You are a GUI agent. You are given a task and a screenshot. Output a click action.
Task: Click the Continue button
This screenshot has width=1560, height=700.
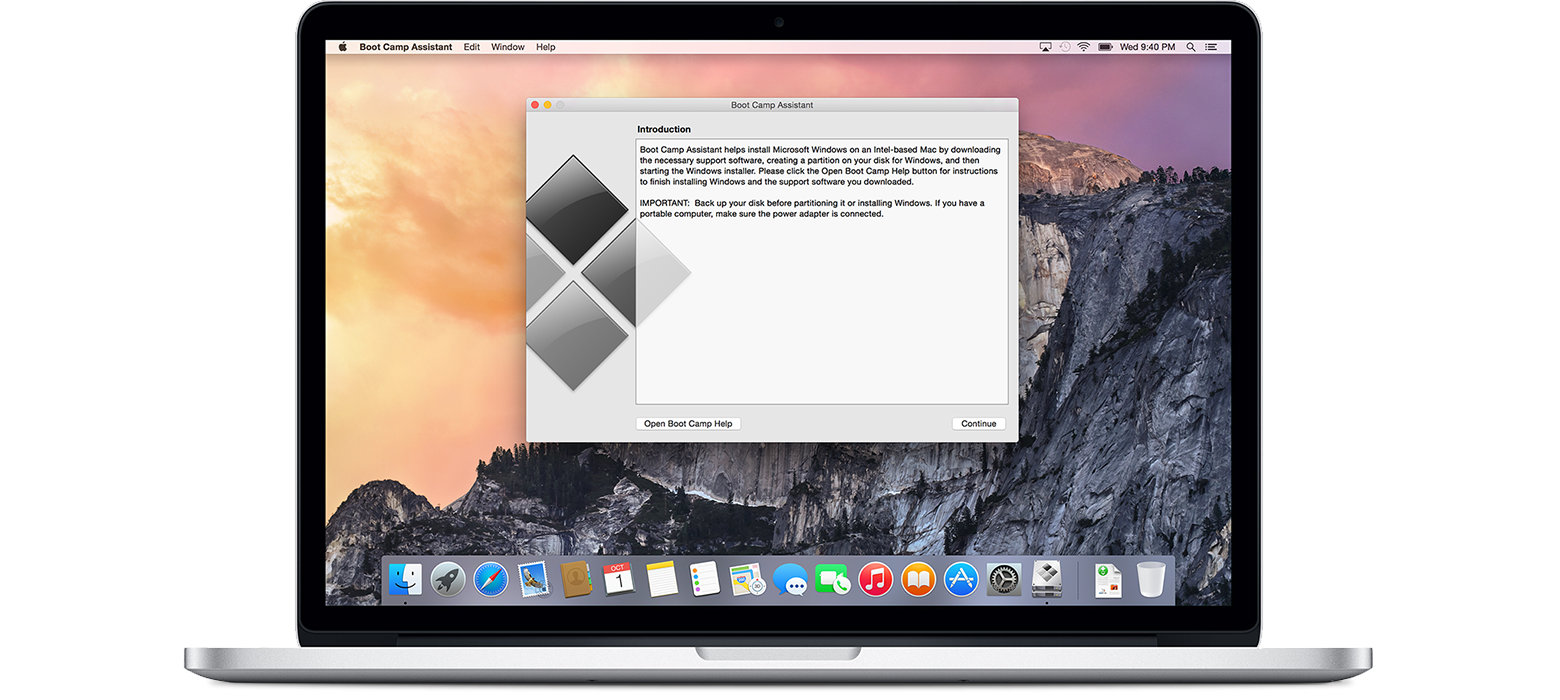coord(978,424)
